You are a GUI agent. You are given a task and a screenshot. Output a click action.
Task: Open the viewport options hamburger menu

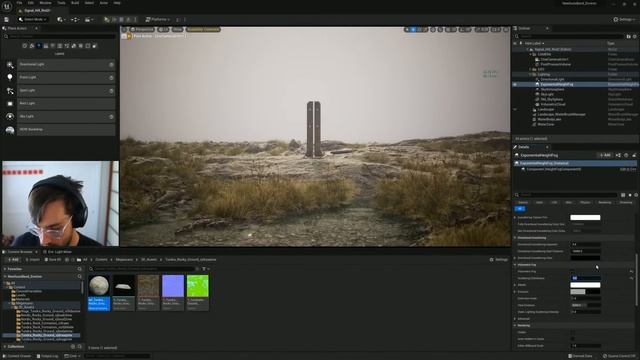click(x=125, y=29)
